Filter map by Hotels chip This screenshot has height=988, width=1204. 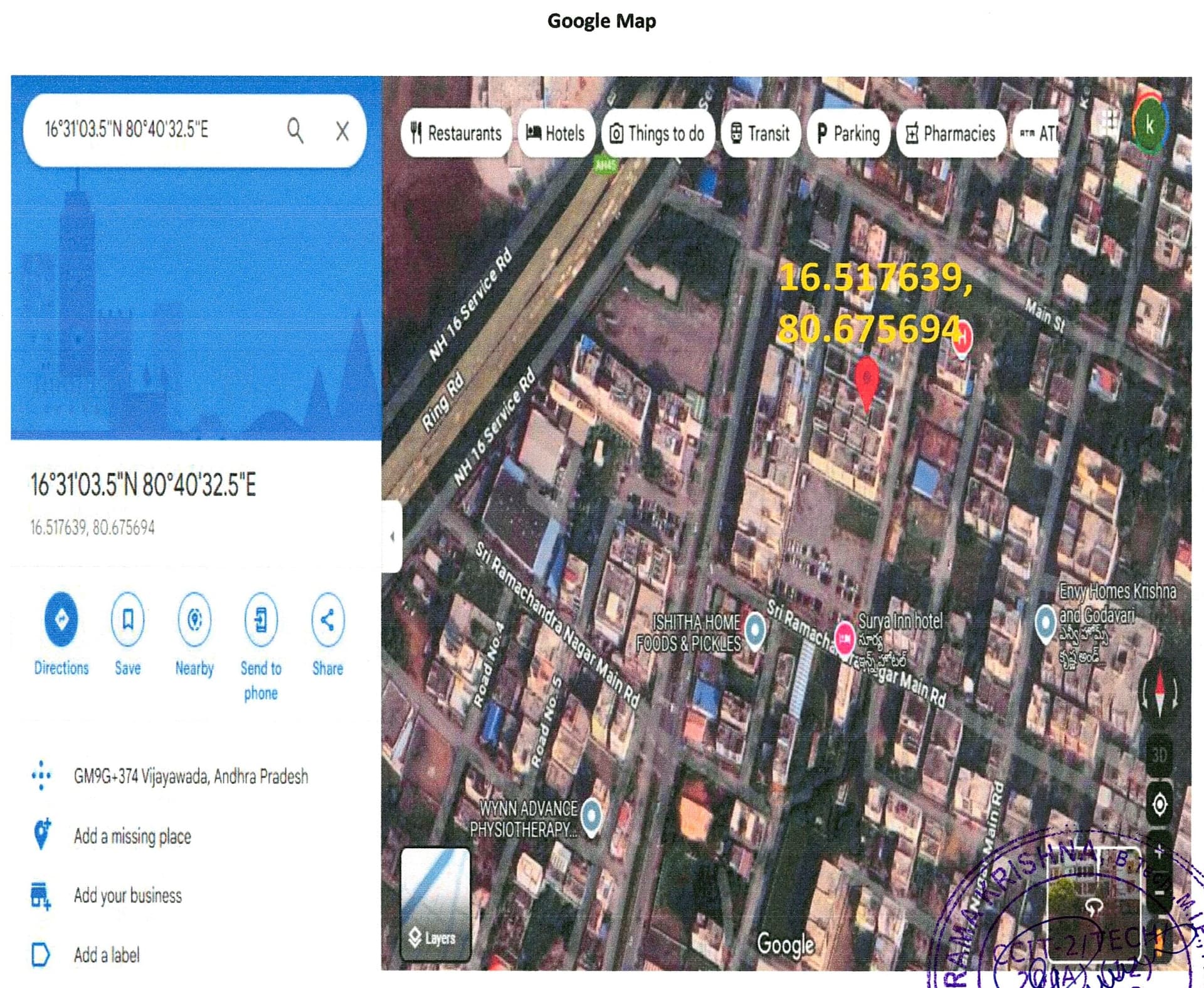point(556,133)
